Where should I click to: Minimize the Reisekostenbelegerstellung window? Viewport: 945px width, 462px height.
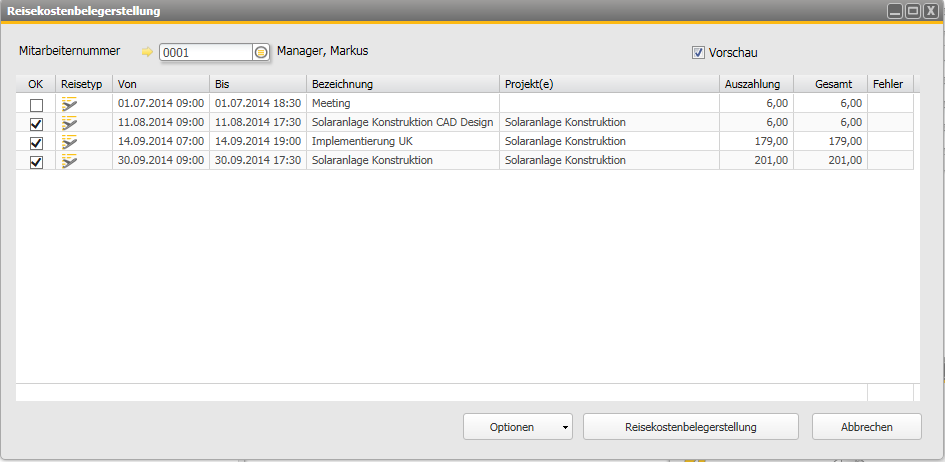(896, 11)
